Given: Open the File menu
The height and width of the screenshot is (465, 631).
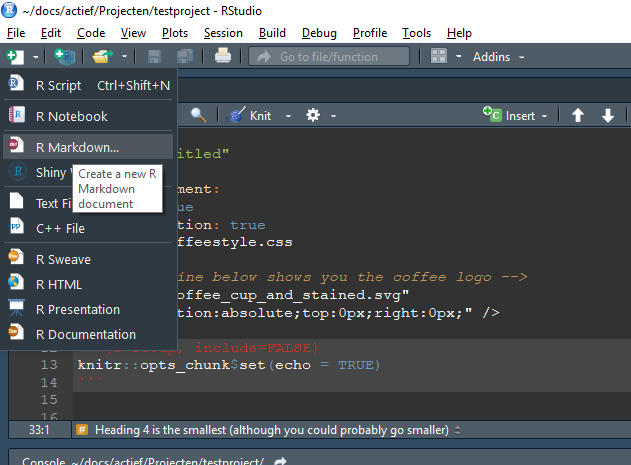Looking at the screenshot, I should pyautogui.click(x=16, y=33).
